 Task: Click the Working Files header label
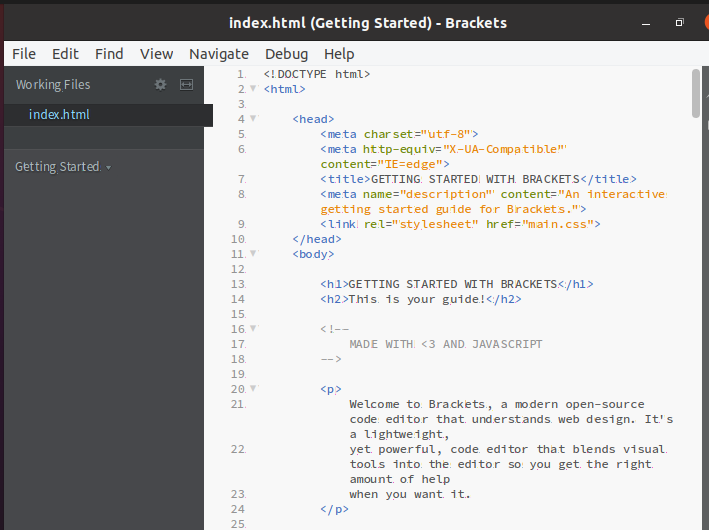[53, 85]
